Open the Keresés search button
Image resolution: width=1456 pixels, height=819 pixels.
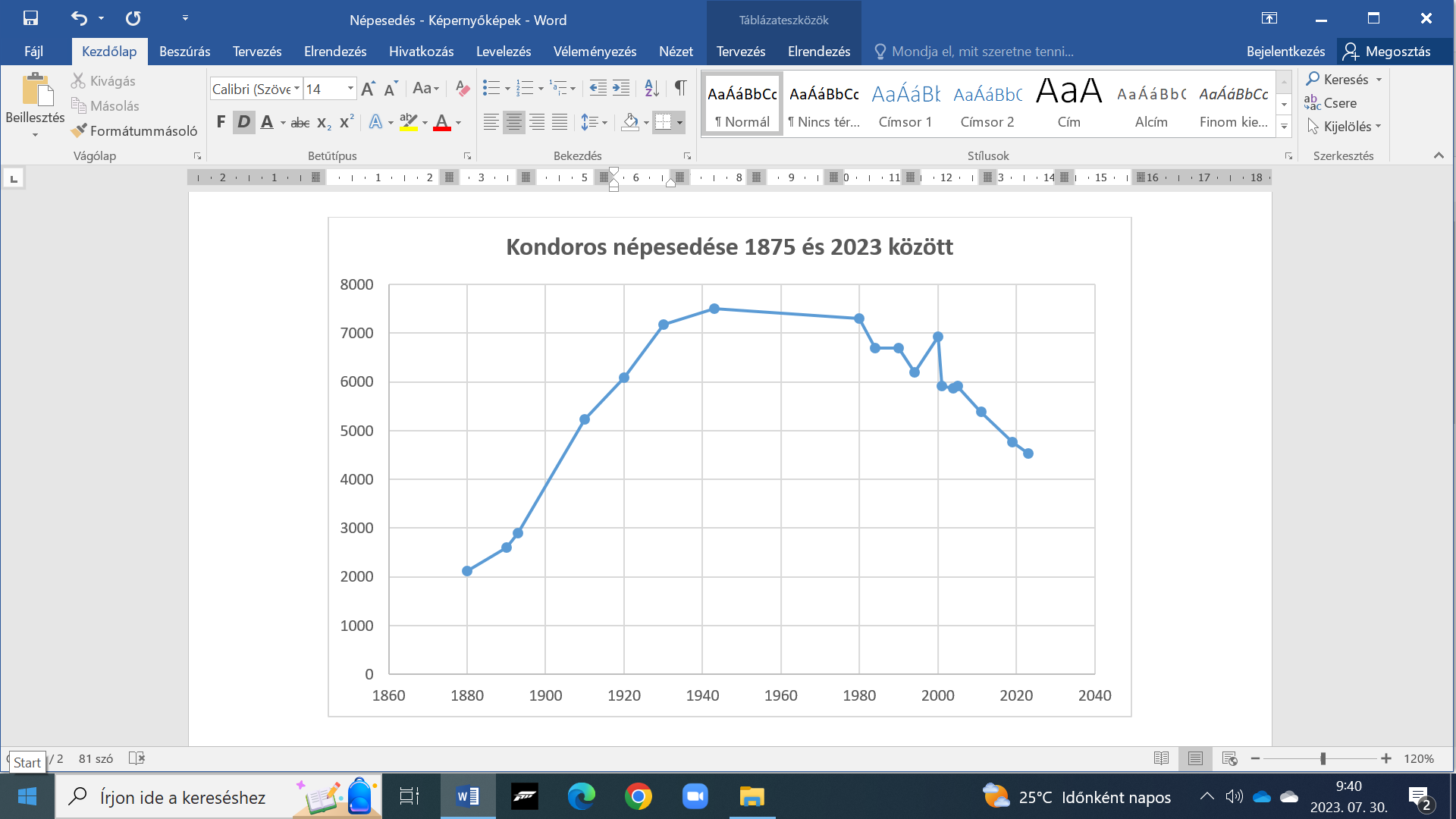pyautogui.click(x=1338, y=80)
